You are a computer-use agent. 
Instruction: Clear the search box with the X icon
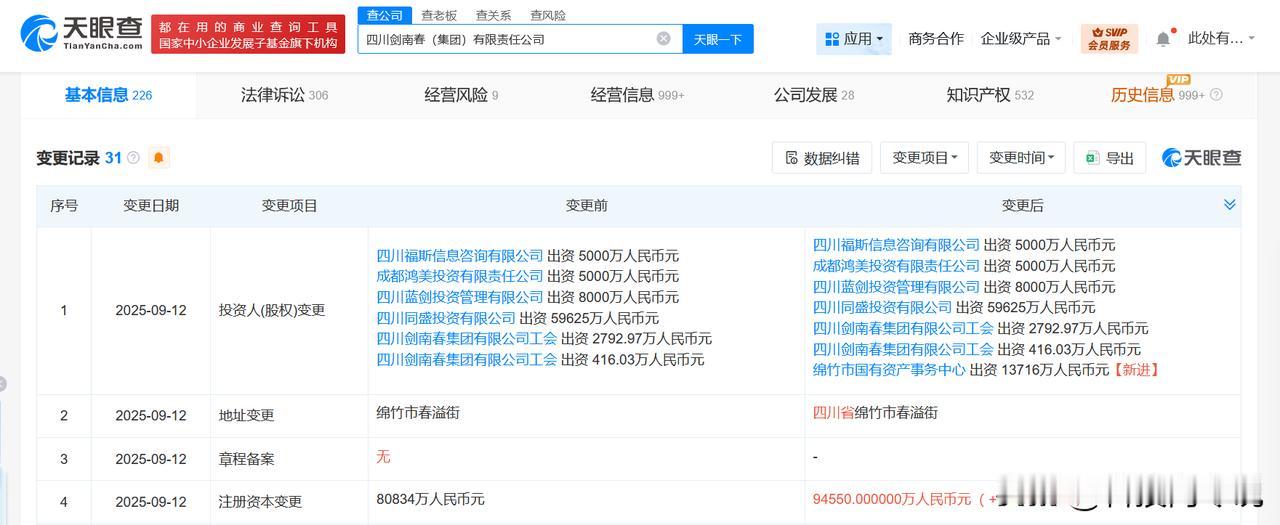(663, 39)
